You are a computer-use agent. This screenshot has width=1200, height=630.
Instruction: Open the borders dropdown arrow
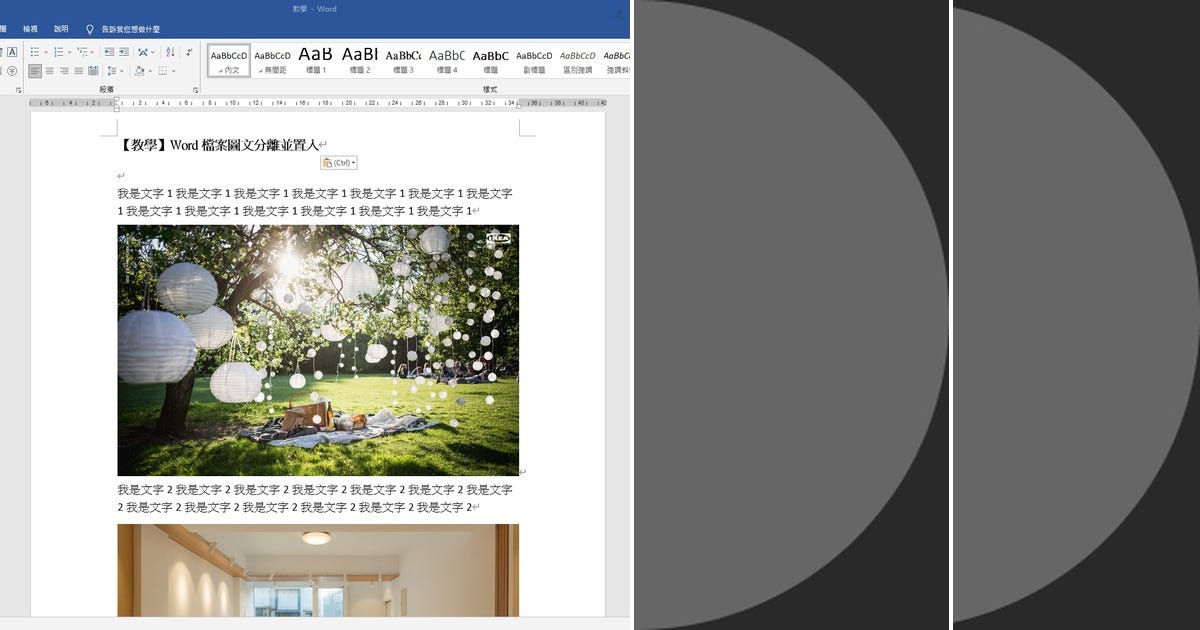point(173,70)
